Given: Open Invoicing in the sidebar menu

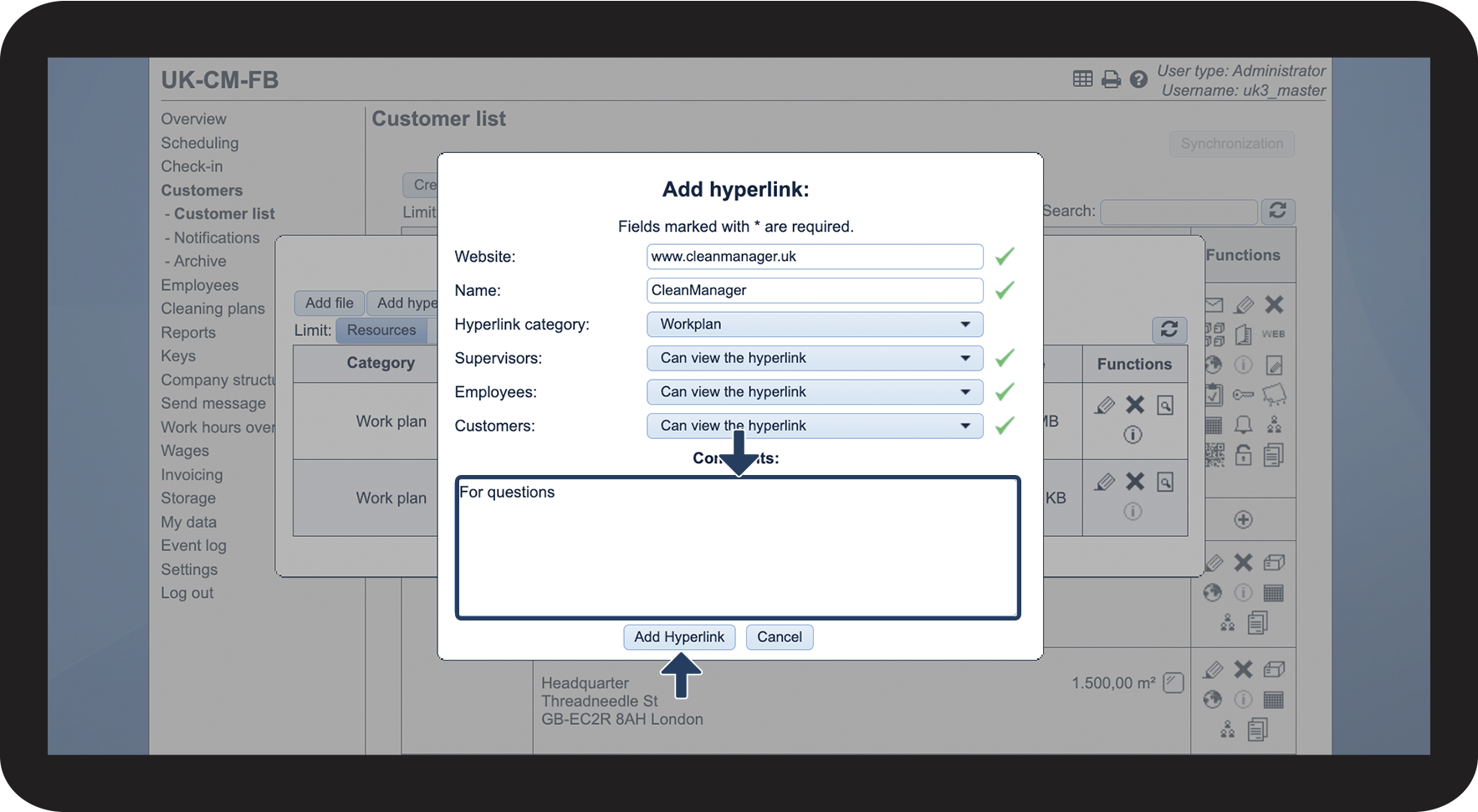Looking at the screenshot, I should tap(192, 475).
